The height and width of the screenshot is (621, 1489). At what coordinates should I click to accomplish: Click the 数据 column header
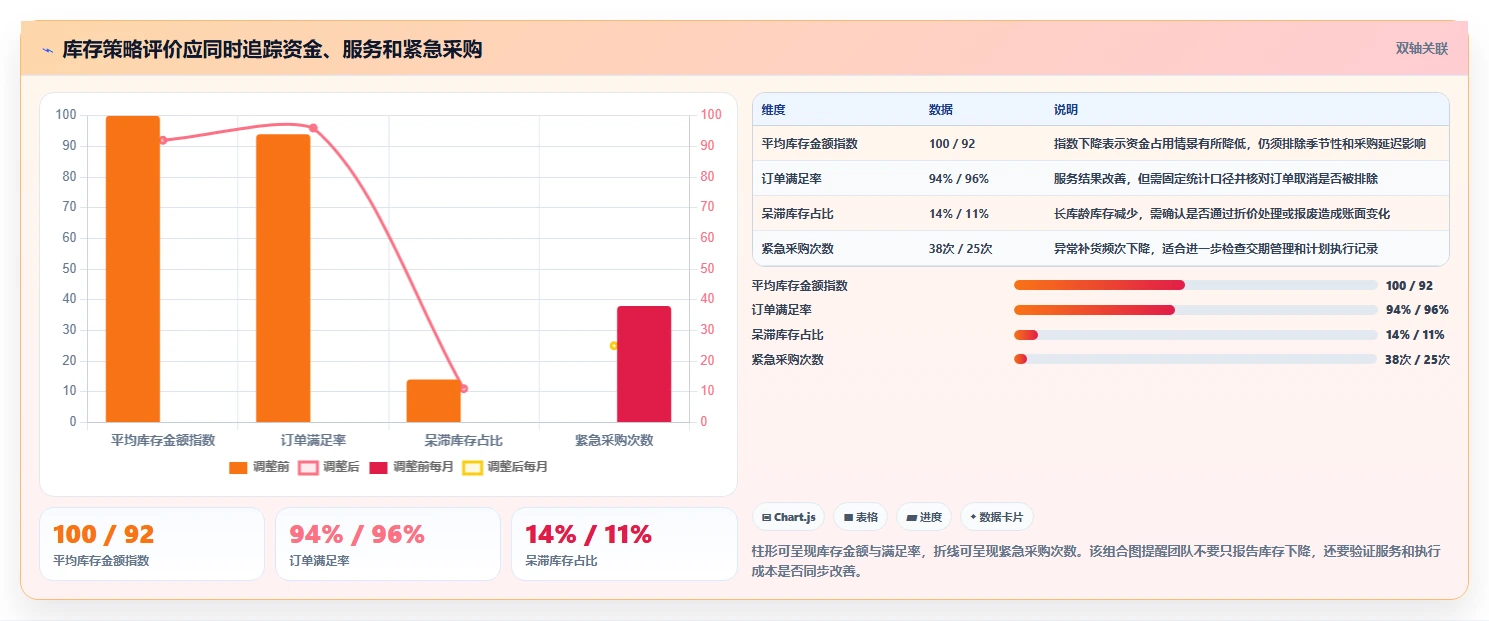point(941,110)
